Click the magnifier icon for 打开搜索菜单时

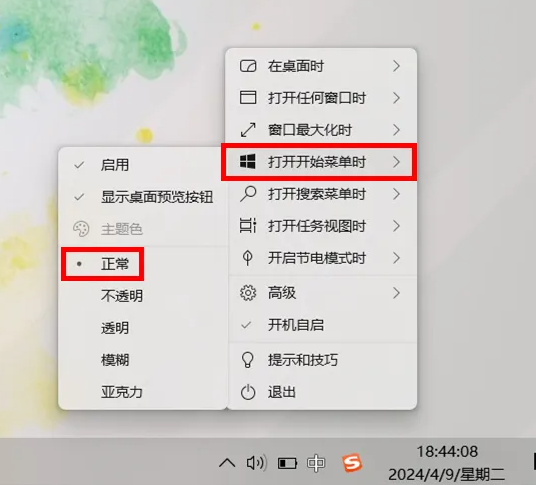click(x=248, y=194)
